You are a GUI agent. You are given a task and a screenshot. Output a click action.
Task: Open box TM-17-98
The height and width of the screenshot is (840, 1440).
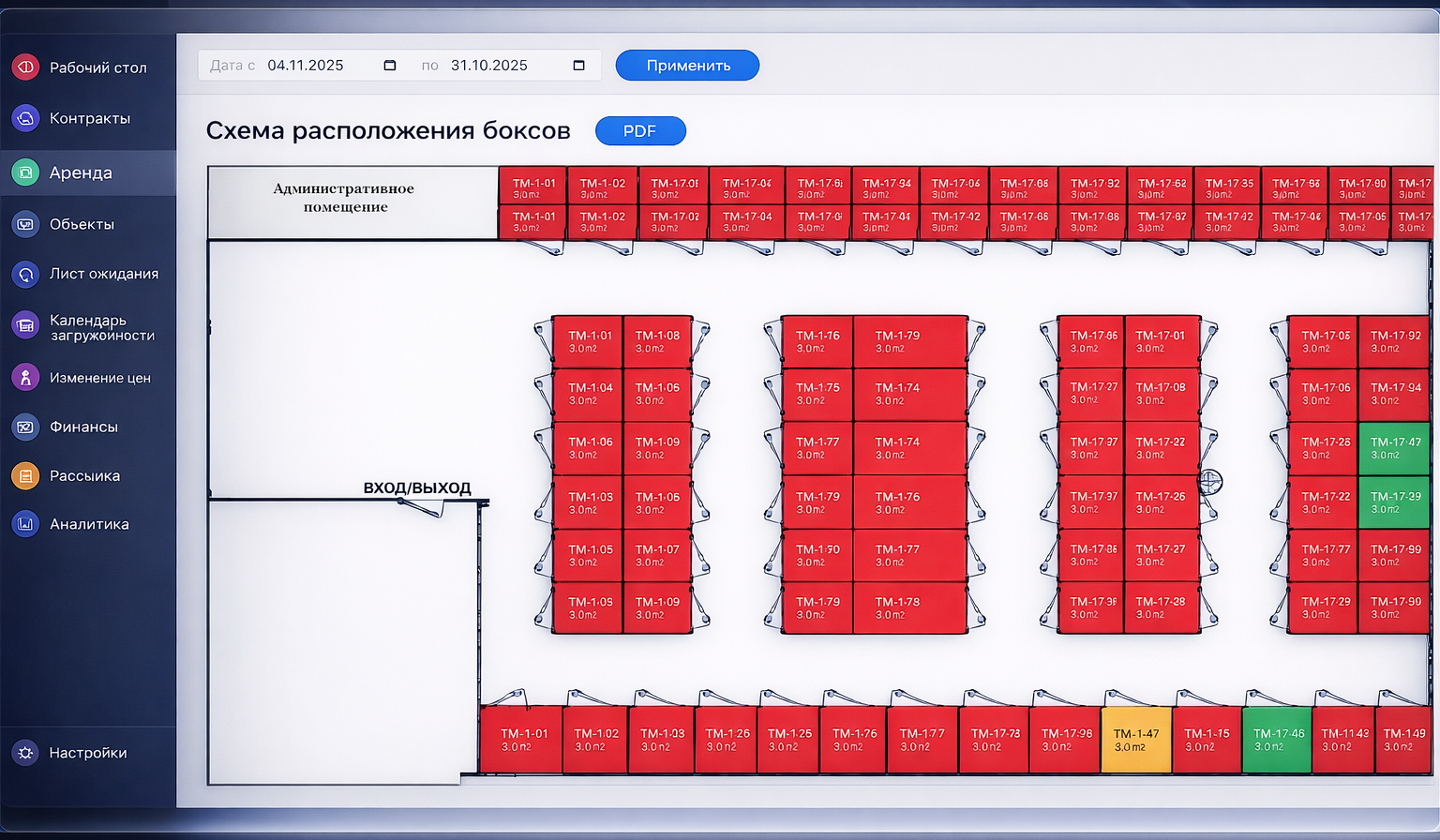point(1066,740)
